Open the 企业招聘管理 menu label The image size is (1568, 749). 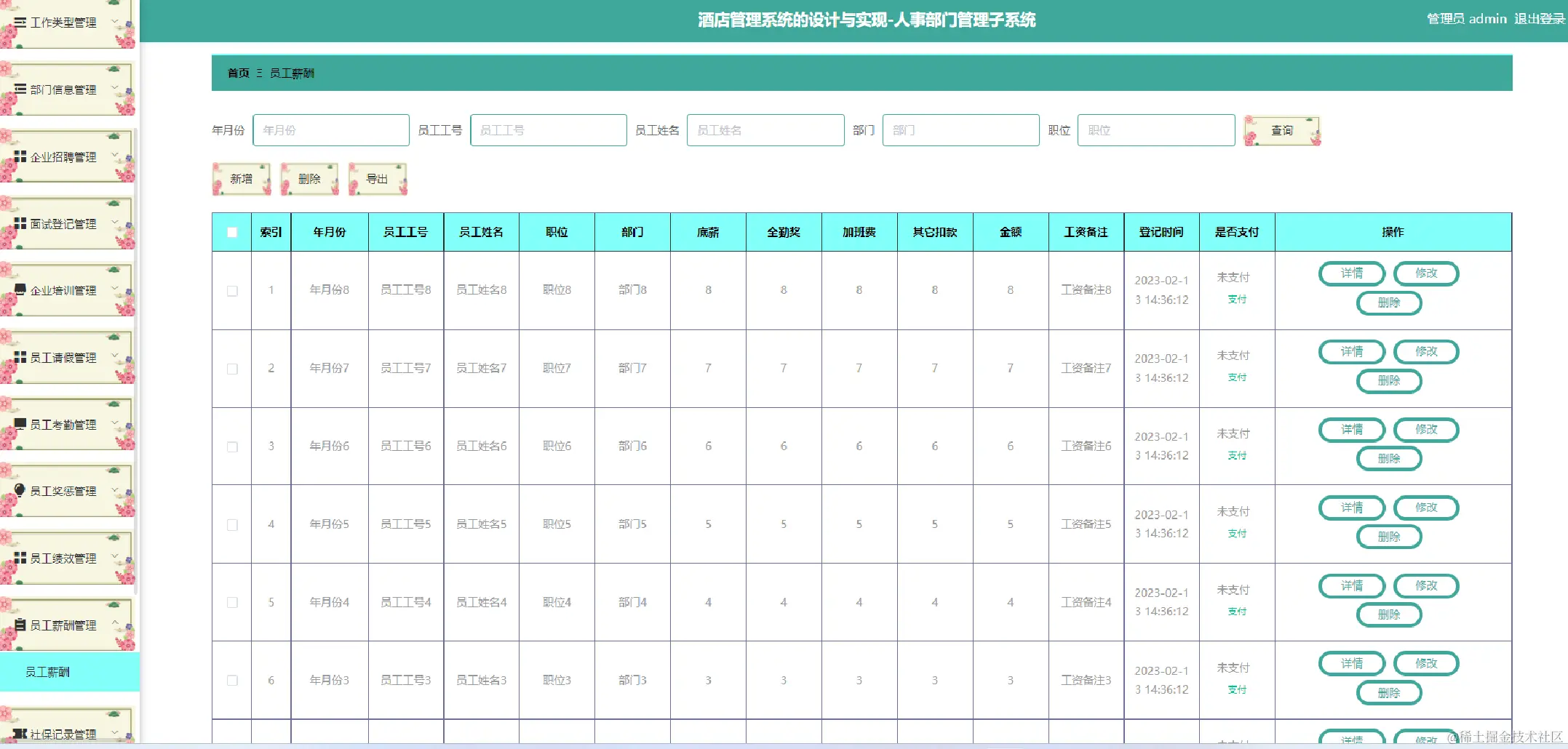63,157
